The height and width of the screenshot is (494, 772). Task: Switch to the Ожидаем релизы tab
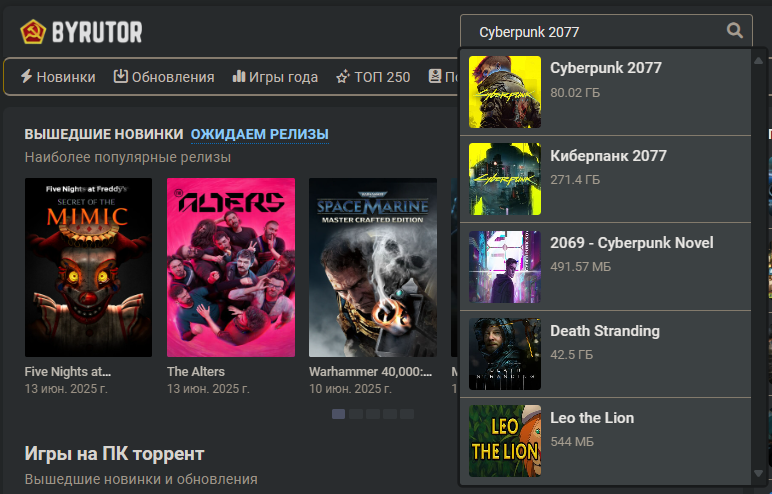pos(259,134)
